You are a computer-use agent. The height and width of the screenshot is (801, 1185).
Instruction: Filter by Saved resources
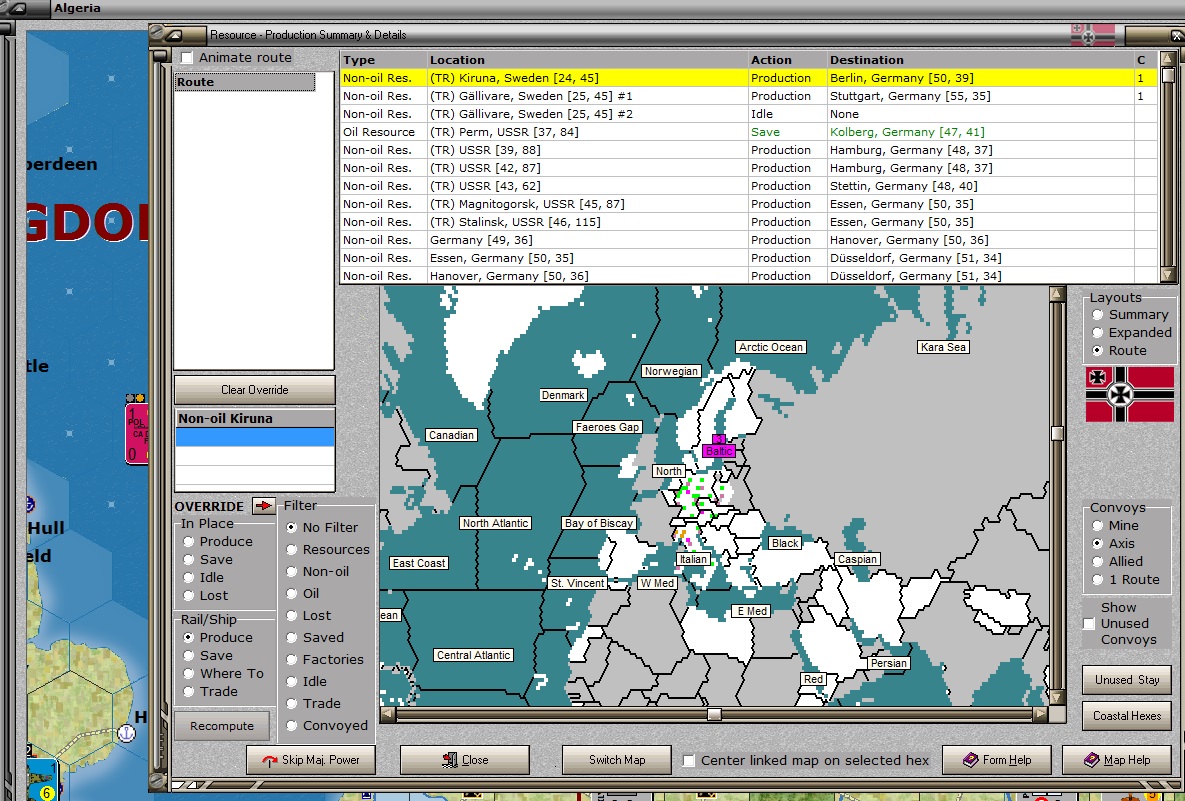tap(292, 638)
